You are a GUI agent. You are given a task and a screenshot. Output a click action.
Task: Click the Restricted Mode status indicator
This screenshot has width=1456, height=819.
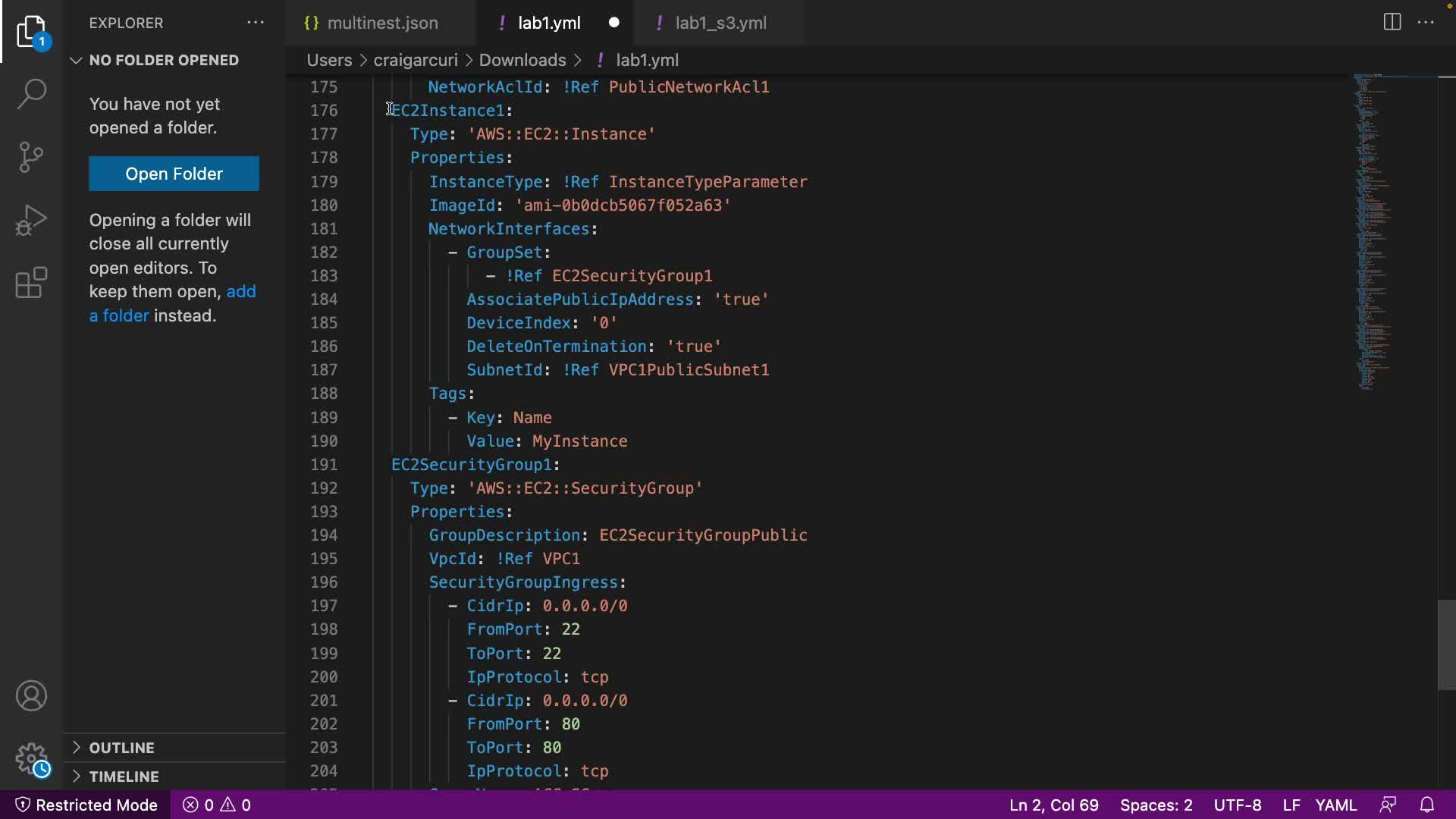click(x=86, y=805)
